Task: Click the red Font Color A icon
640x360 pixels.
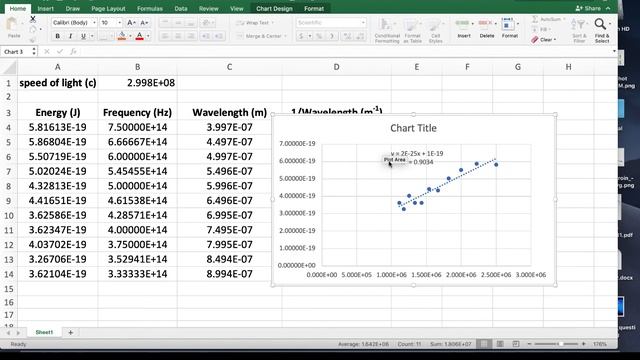Action: 140,36
